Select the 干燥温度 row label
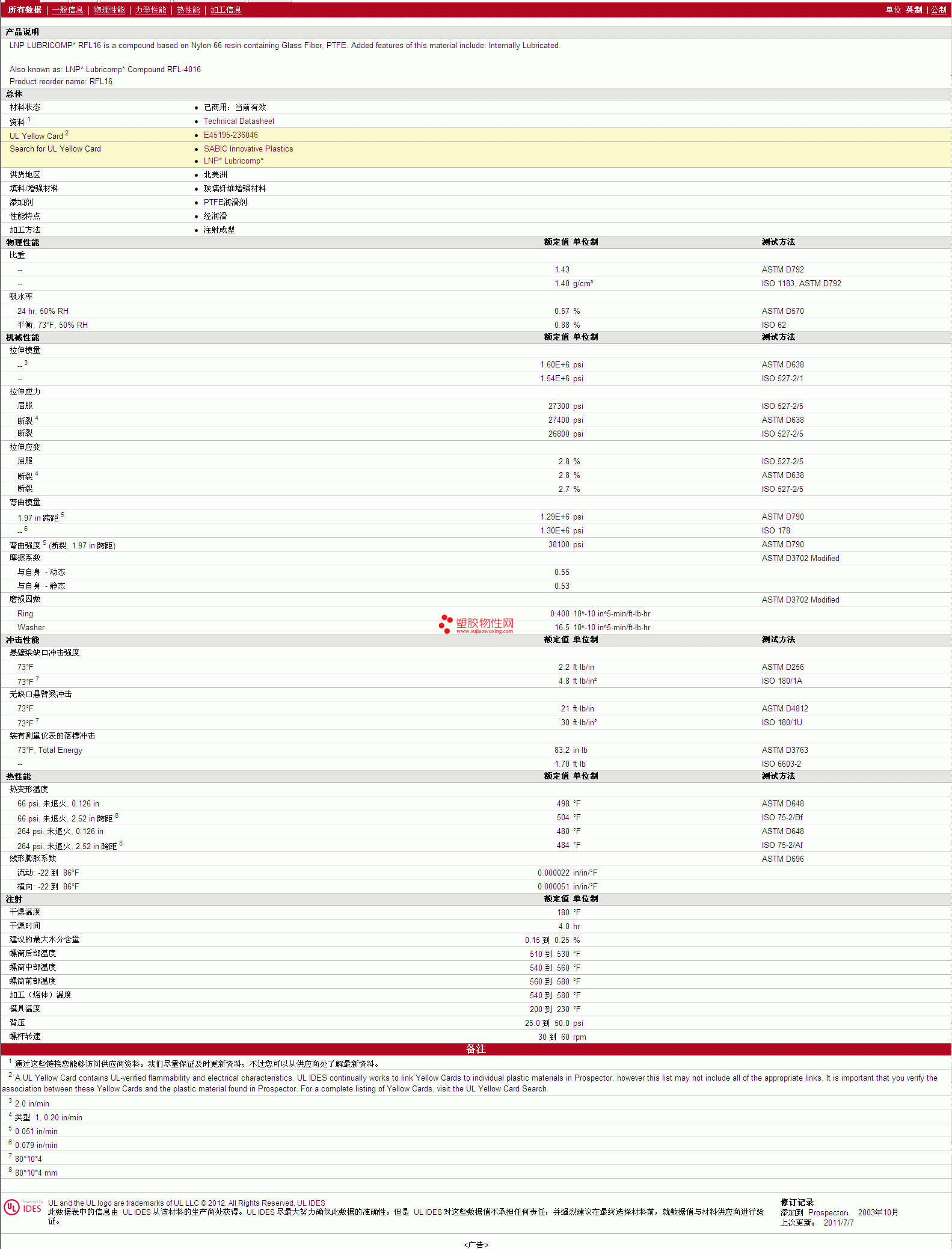Viewport: 952px width, 1249px height. pos(25,912)
